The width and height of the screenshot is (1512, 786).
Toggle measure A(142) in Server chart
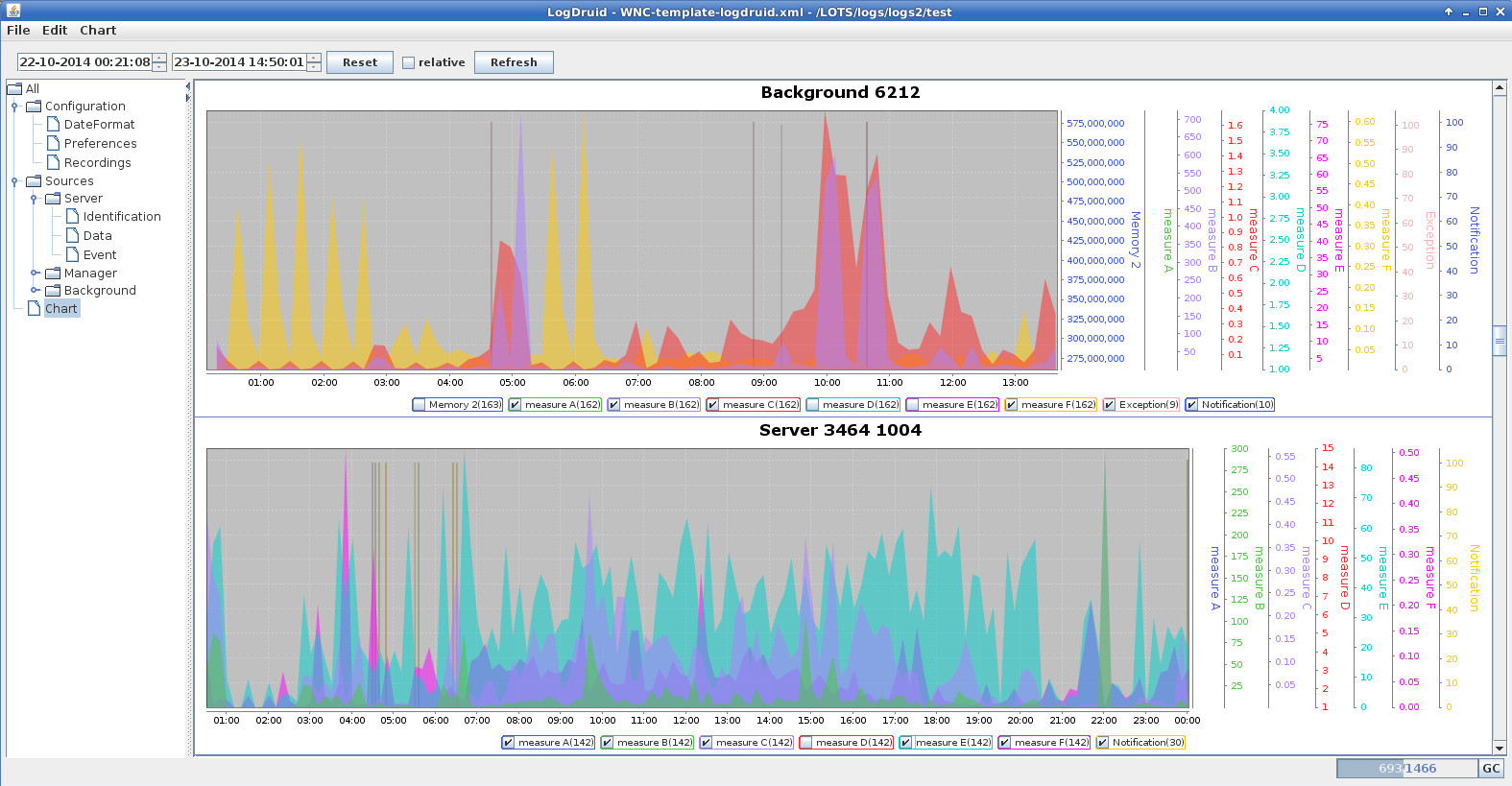[509, 743]
